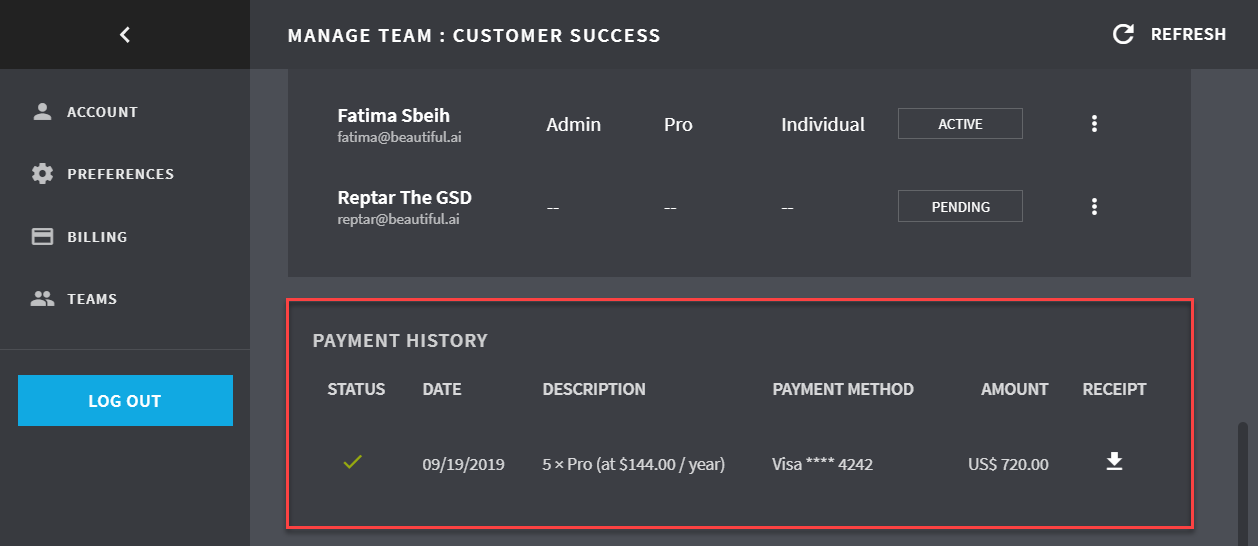
Task: Click the Refresh label
Action: pyautogui.click(x=1188, y=35)
